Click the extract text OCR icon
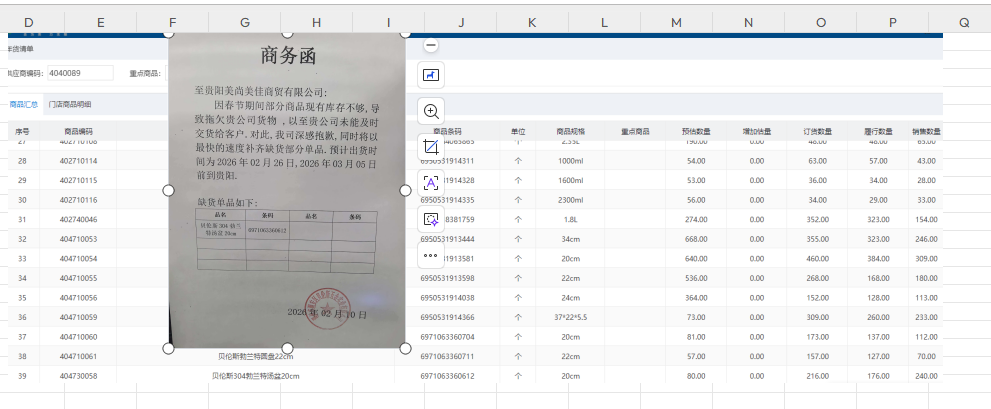 click(x=431, y=182)
